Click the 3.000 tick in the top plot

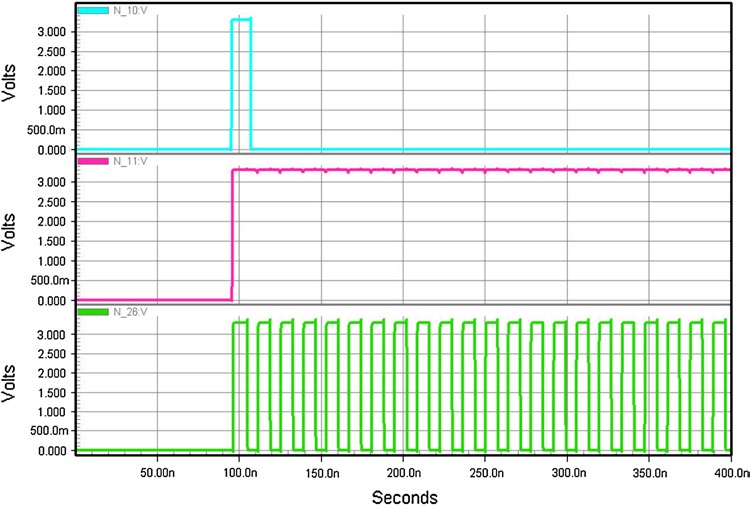[50, 32]
